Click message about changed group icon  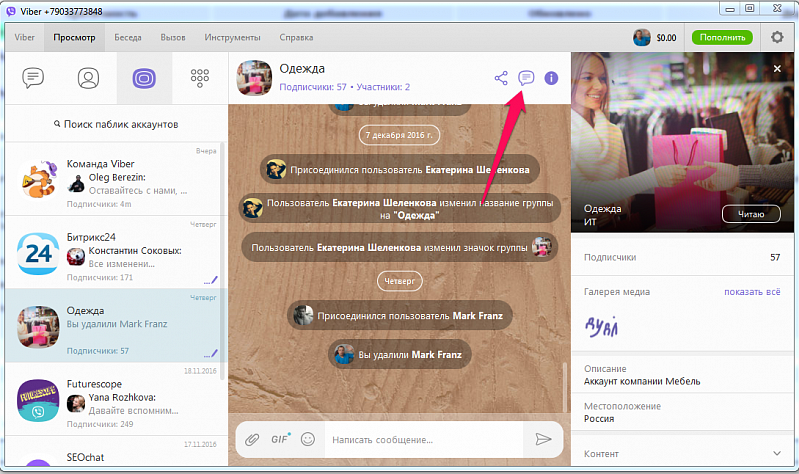click(x=400, y=247)
